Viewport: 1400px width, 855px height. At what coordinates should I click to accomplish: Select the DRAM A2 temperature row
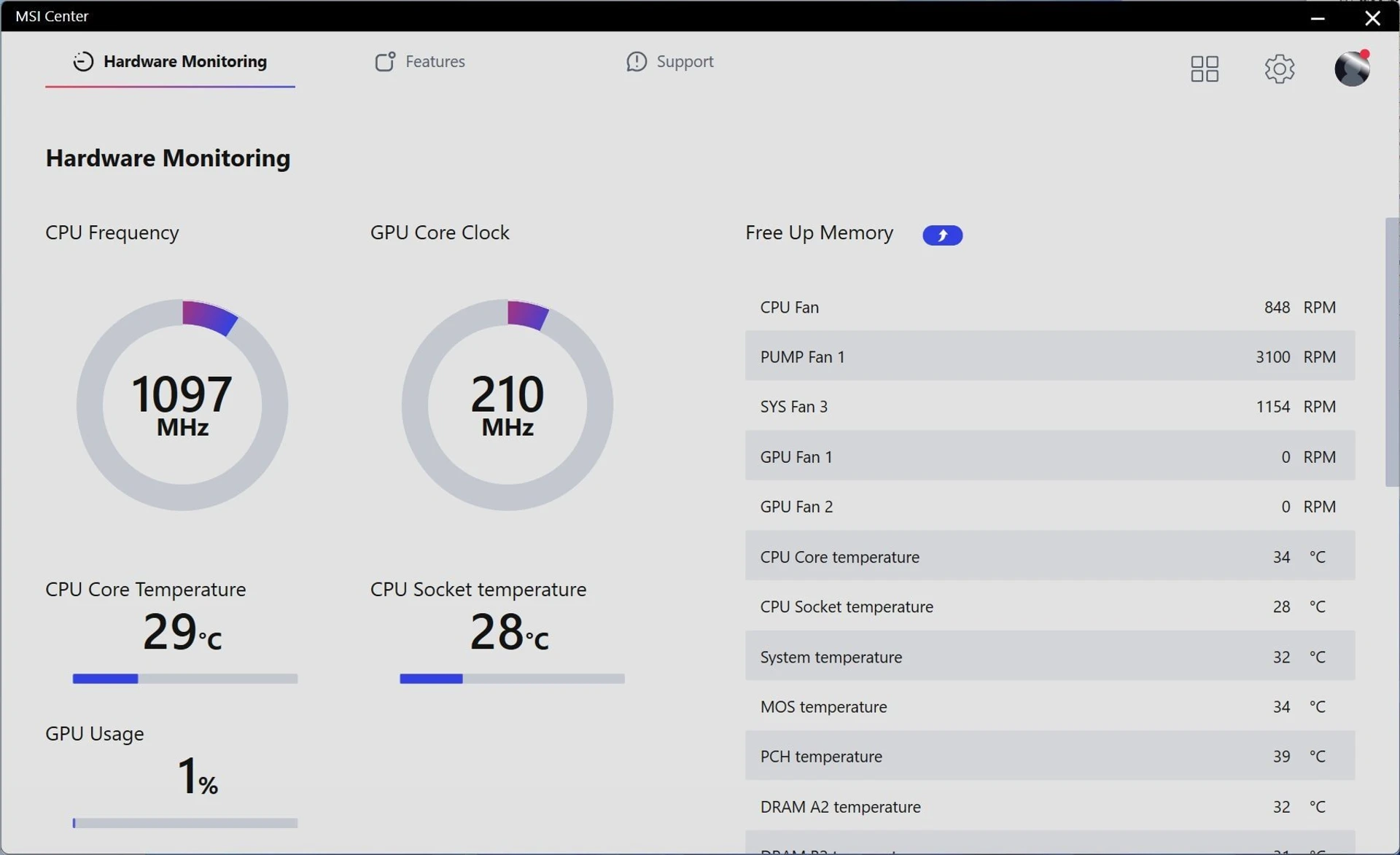tap(1050, 806)
